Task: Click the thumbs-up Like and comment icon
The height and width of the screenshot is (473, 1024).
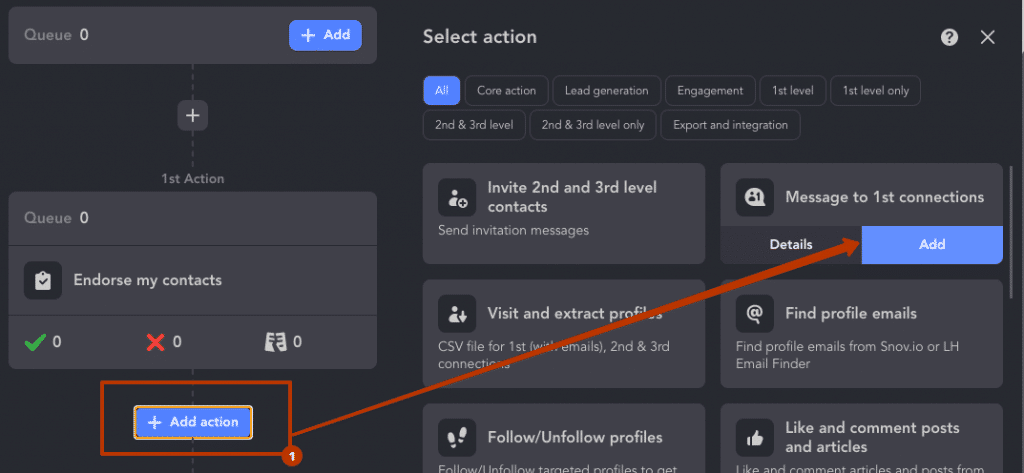Action: (x=755, y=438)
